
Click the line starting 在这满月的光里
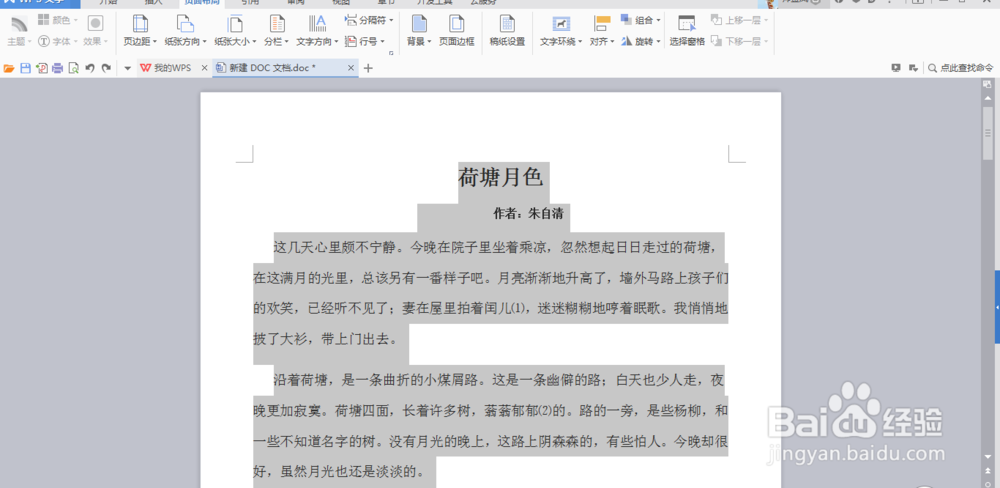pos(490,278)
